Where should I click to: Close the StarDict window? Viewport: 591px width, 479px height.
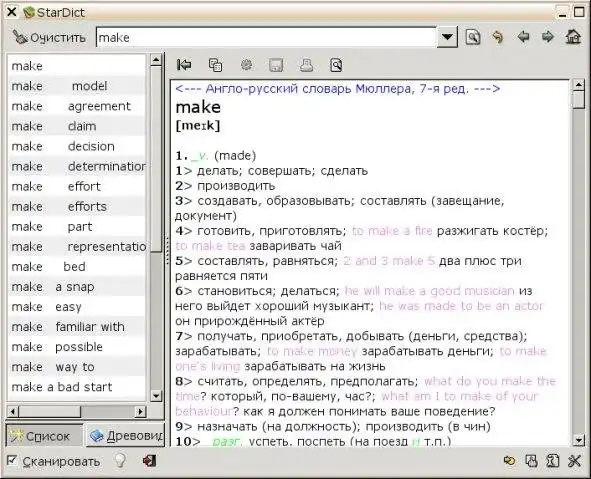(12, 12)
